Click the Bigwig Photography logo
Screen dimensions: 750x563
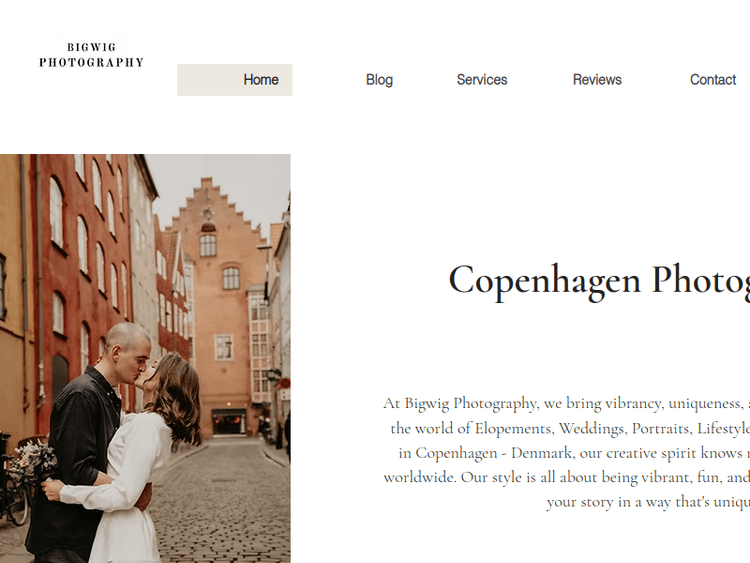tap(91, 55)
